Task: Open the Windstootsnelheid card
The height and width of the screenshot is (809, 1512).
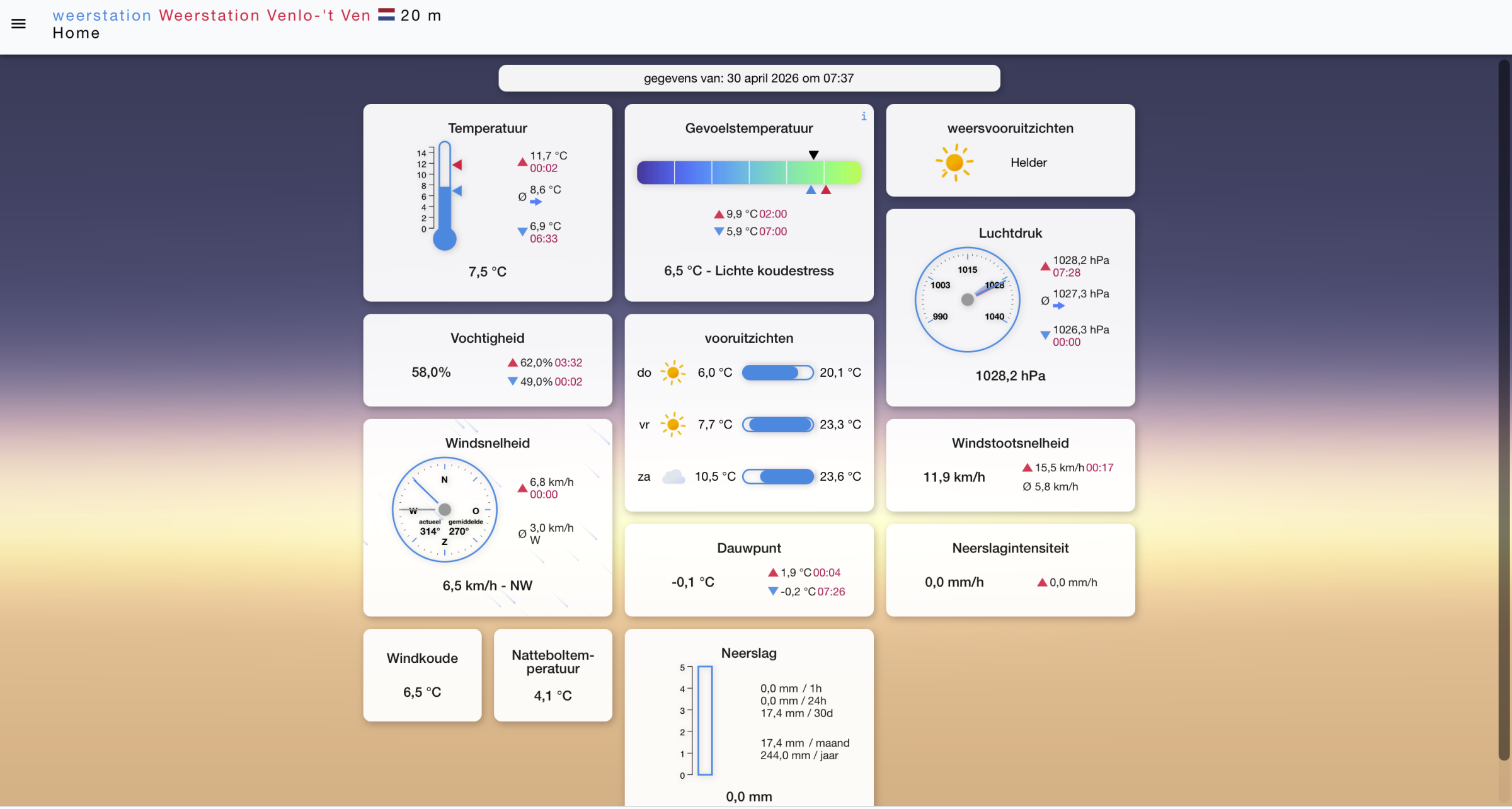Action: pos(1010,465)
